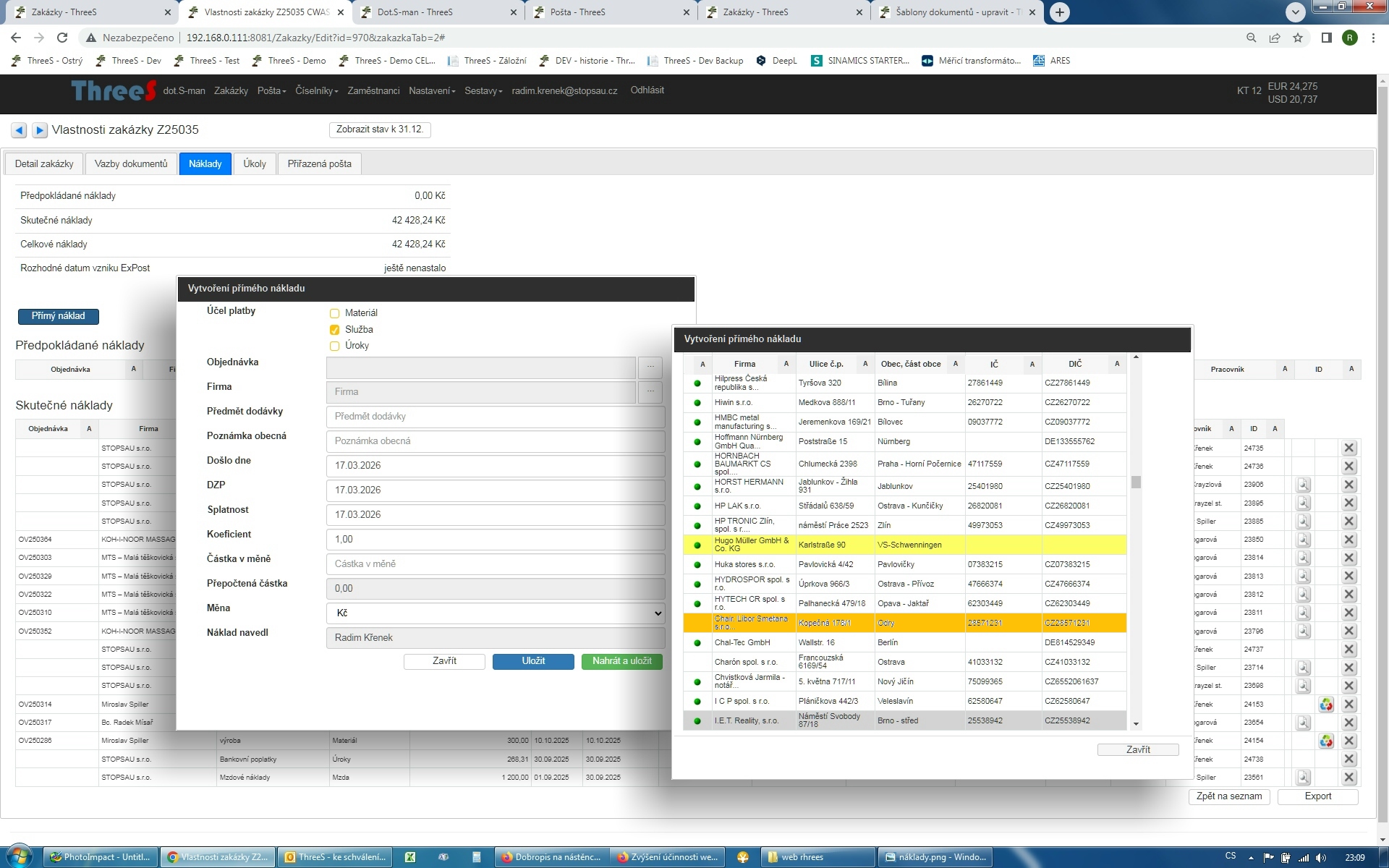Check the Materiál checkbox
Viewport: 1389px width, 868px height.
334,313
